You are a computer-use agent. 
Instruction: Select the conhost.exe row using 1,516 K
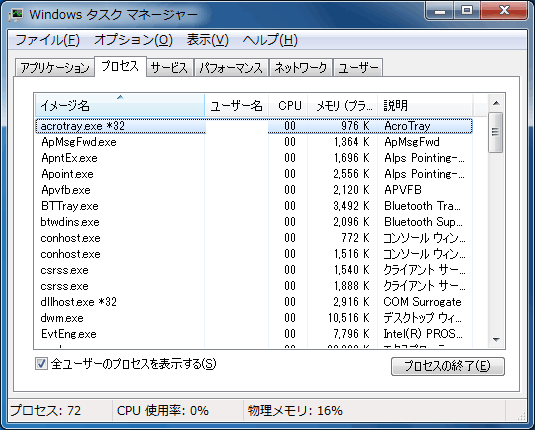(x=254, y=254)
